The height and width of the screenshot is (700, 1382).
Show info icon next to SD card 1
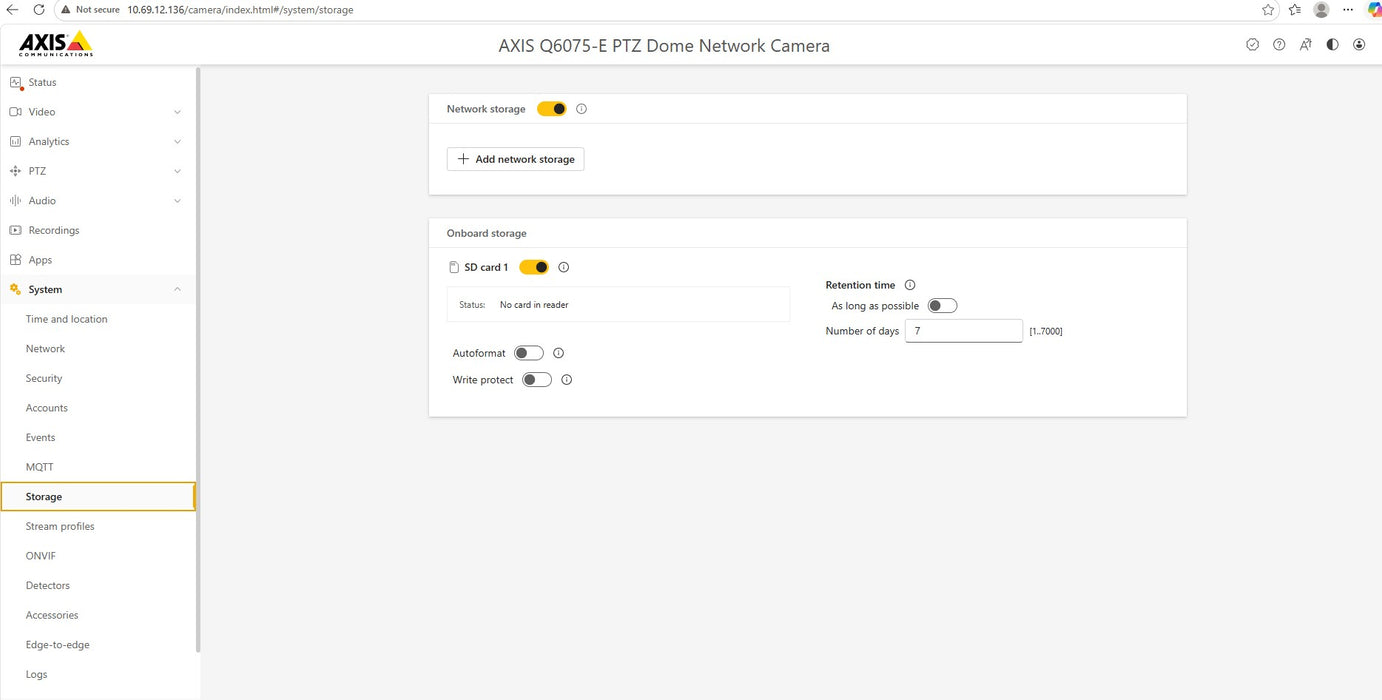[x=564, y=267]
